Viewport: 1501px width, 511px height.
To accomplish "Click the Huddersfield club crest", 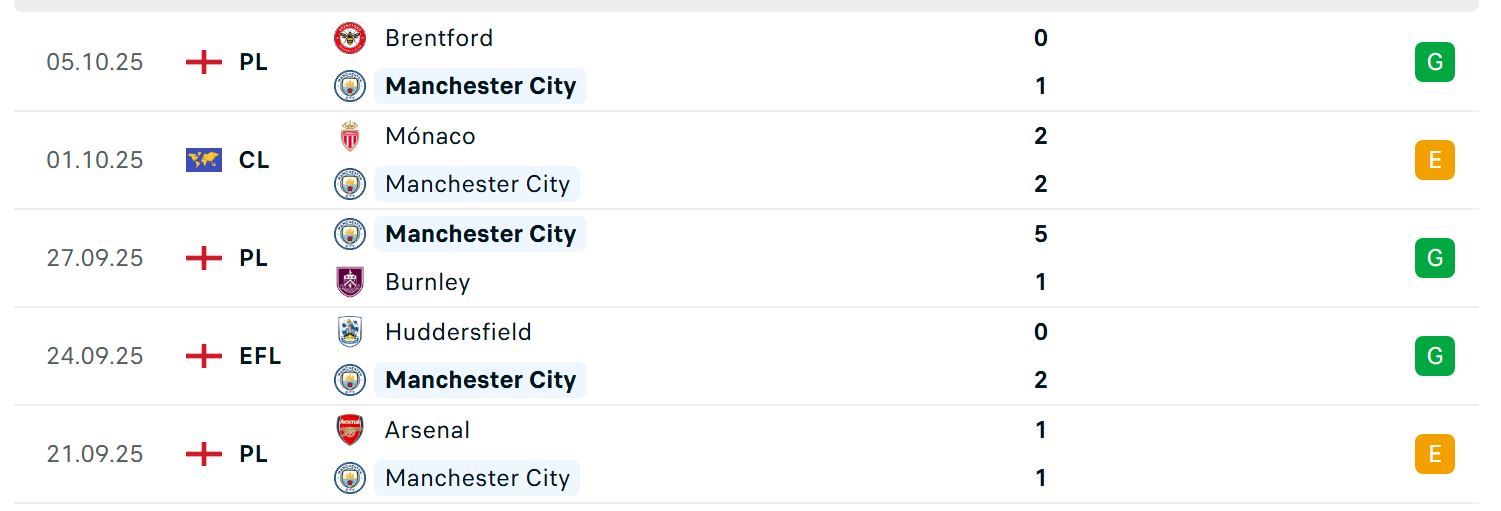I will coord(350,332).
